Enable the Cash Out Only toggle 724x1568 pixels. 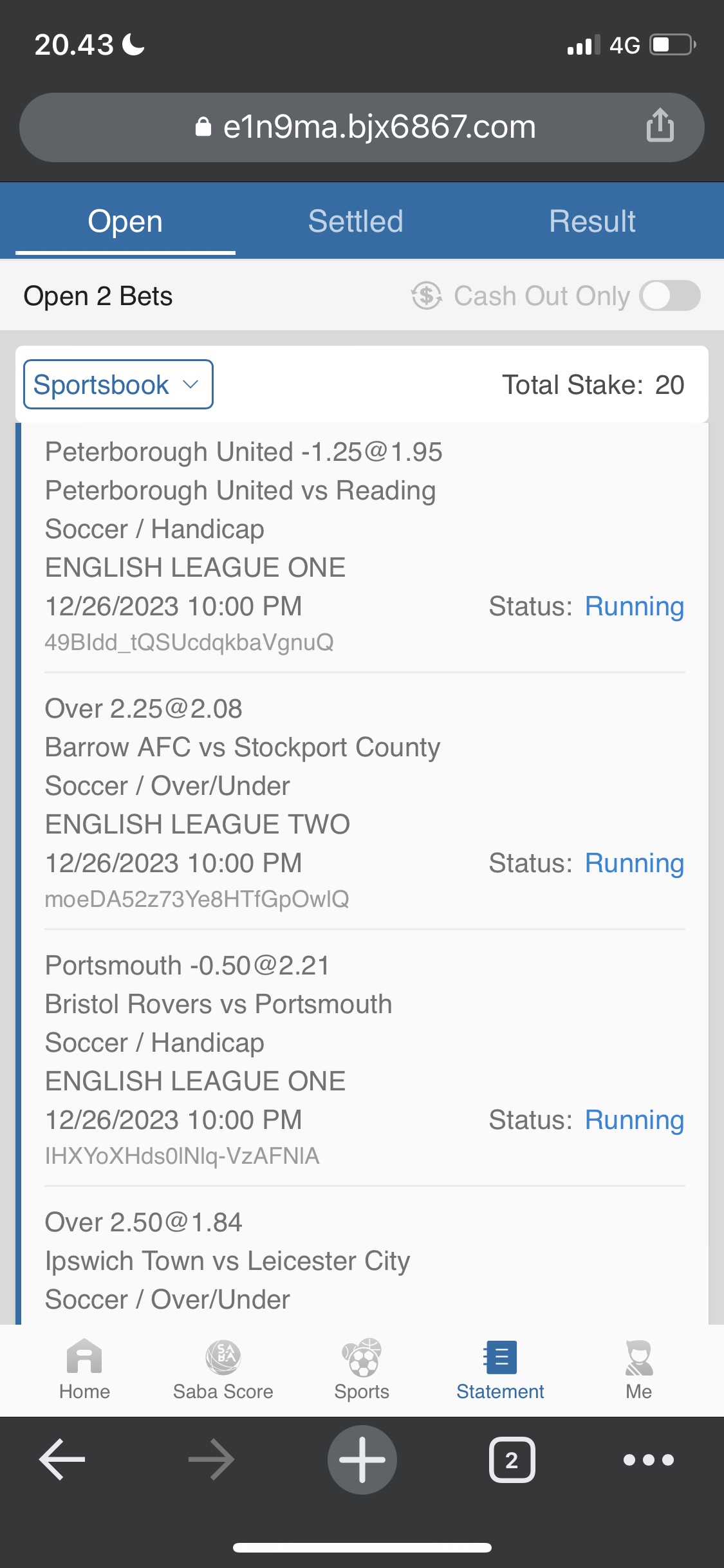(x=669, y=296)
